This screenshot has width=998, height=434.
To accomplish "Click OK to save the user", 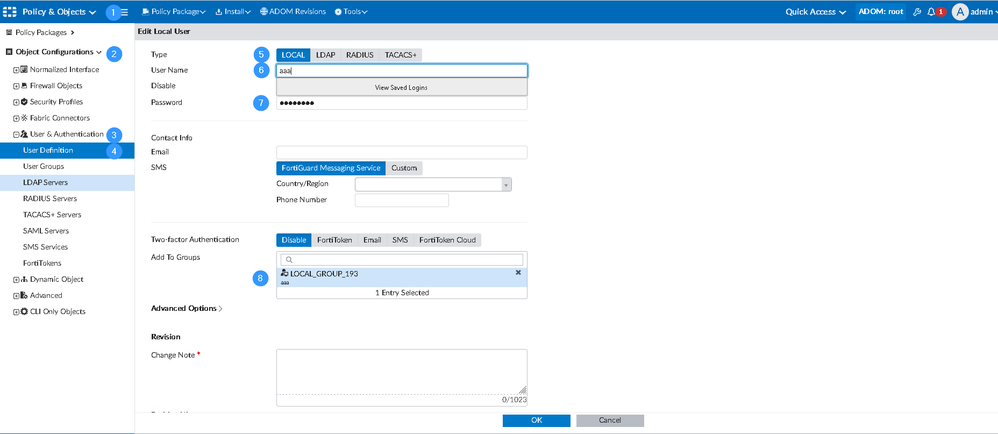I will pos(537,421).
